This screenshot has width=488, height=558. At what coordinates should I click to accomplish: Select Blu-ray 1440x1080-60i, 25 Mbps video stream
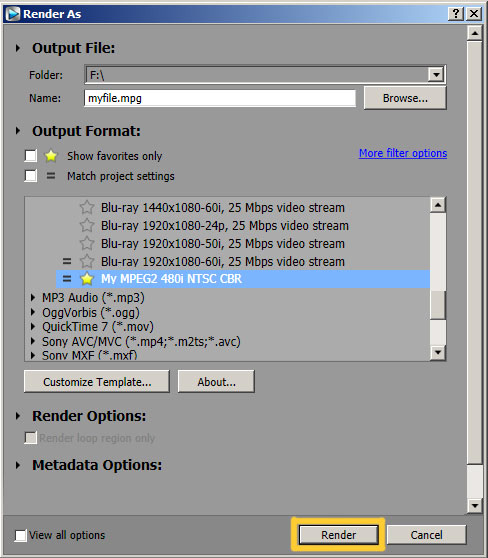(x=222, y=207)
